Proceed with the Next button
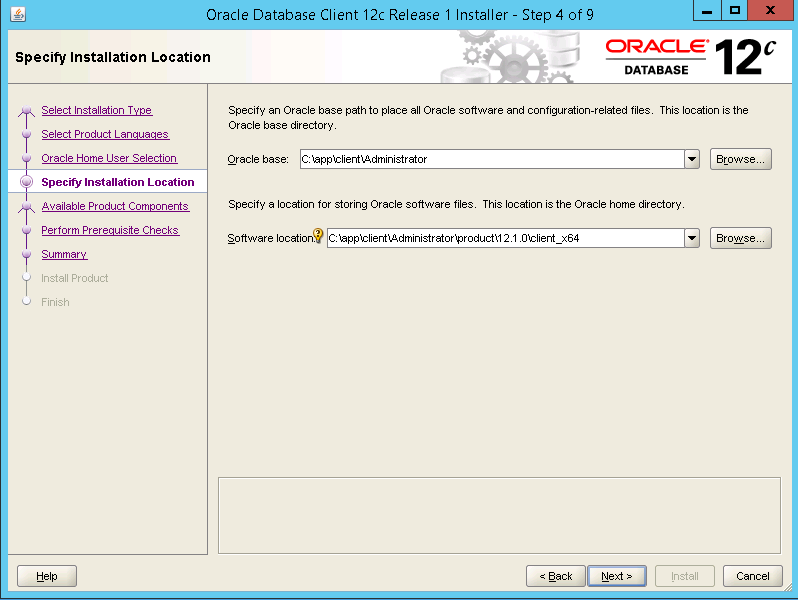Viewport: 798px width, 600px height. point(617,576)
